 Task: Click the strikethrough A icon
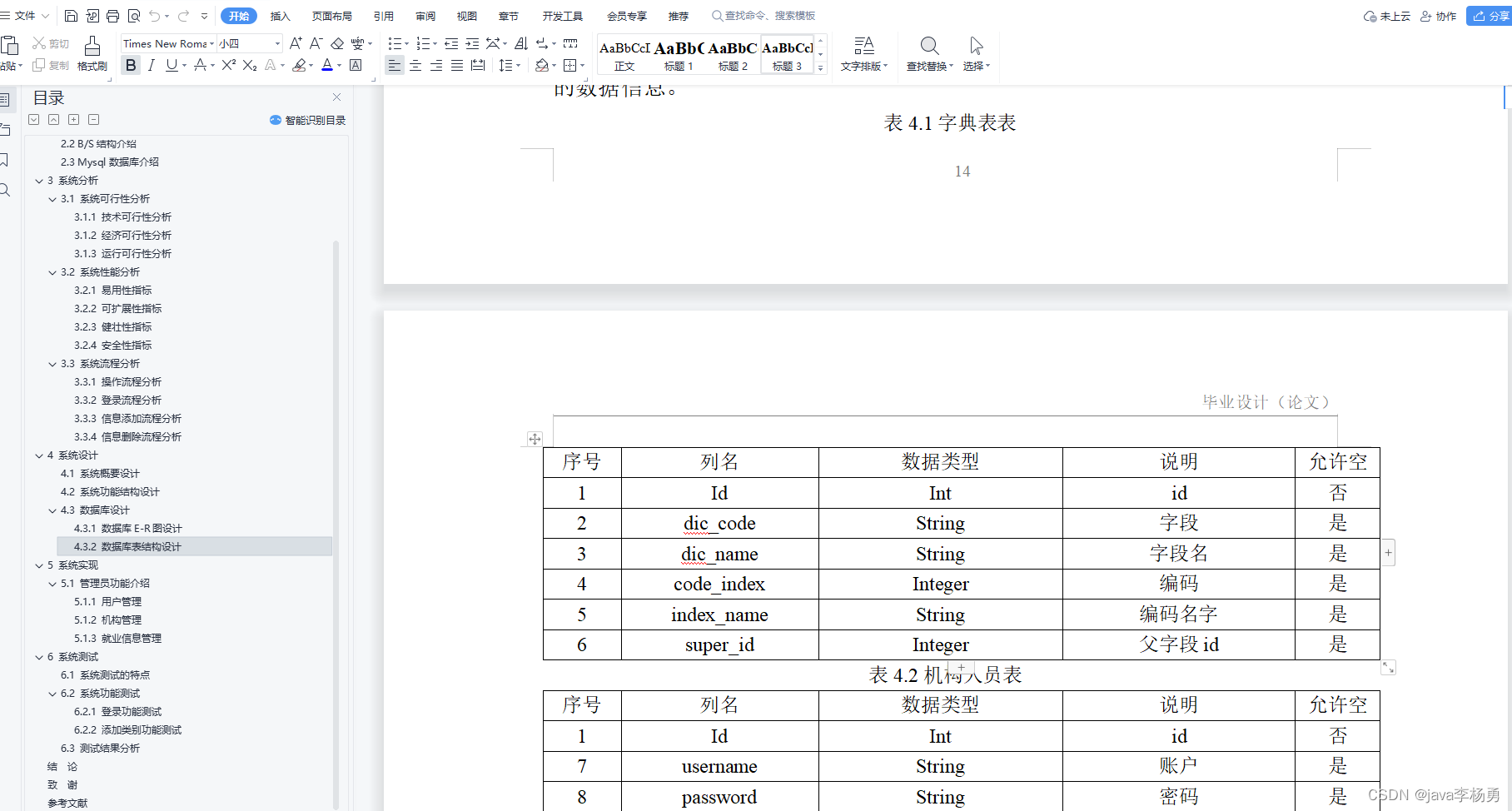tap(200, 65)
